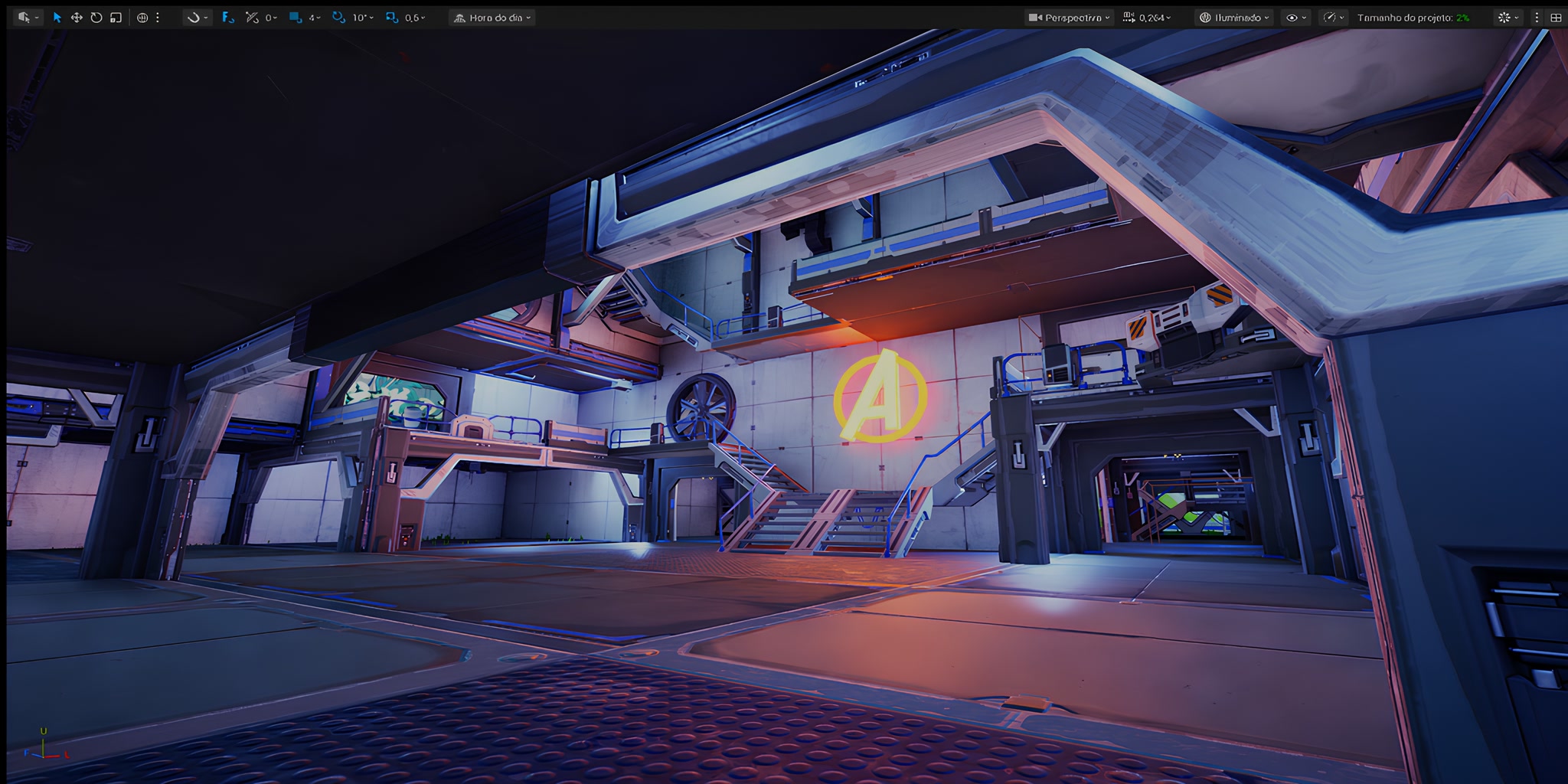Toggle vertex snapping icon

252,18
